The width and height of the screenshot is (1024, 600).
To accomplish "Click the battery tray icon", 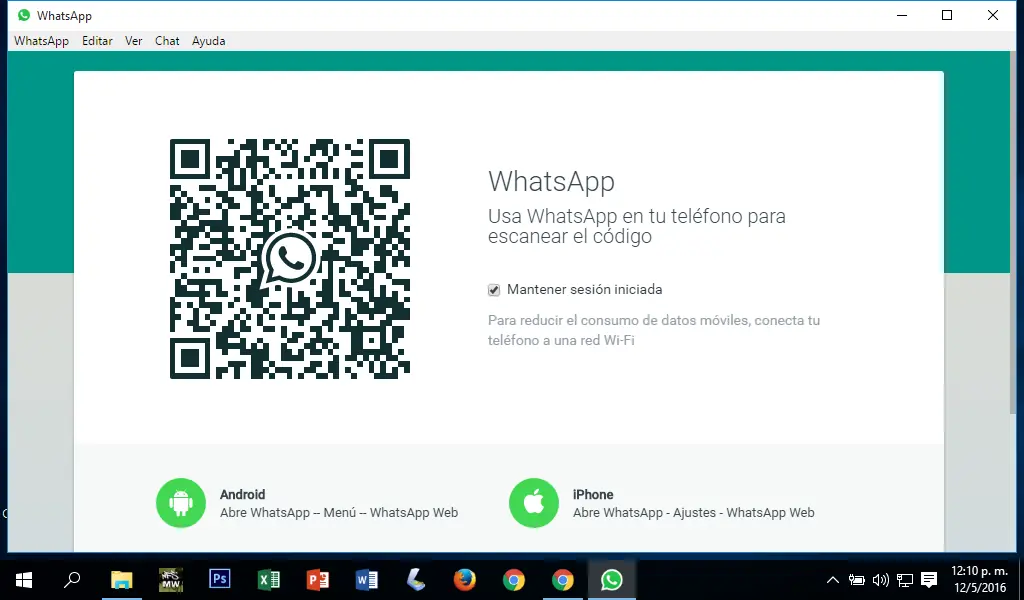I will [x=856, y=580].
